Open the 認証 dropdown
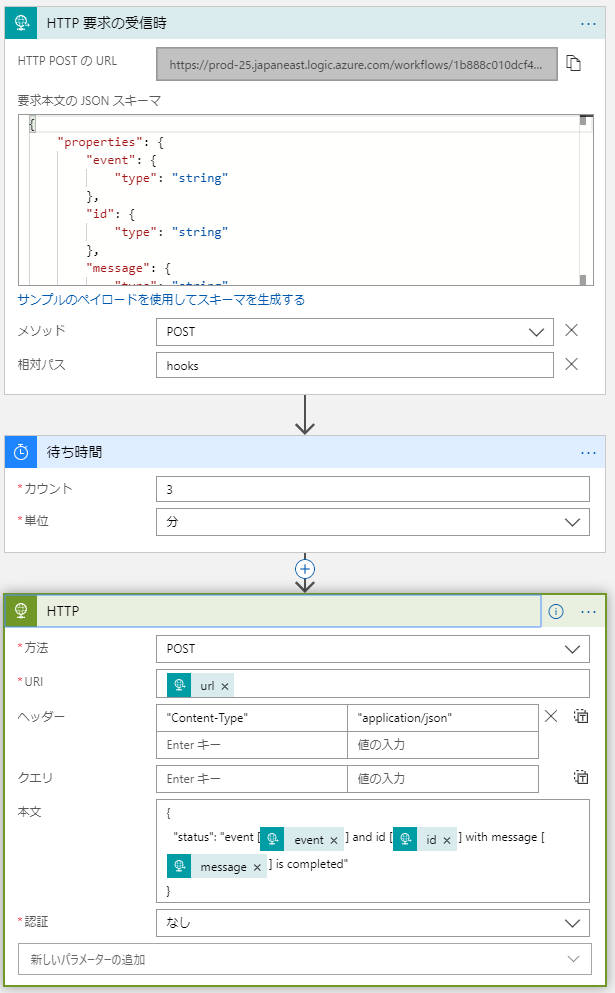The width and height of the screenshot is (615, 993). (372, 923)
